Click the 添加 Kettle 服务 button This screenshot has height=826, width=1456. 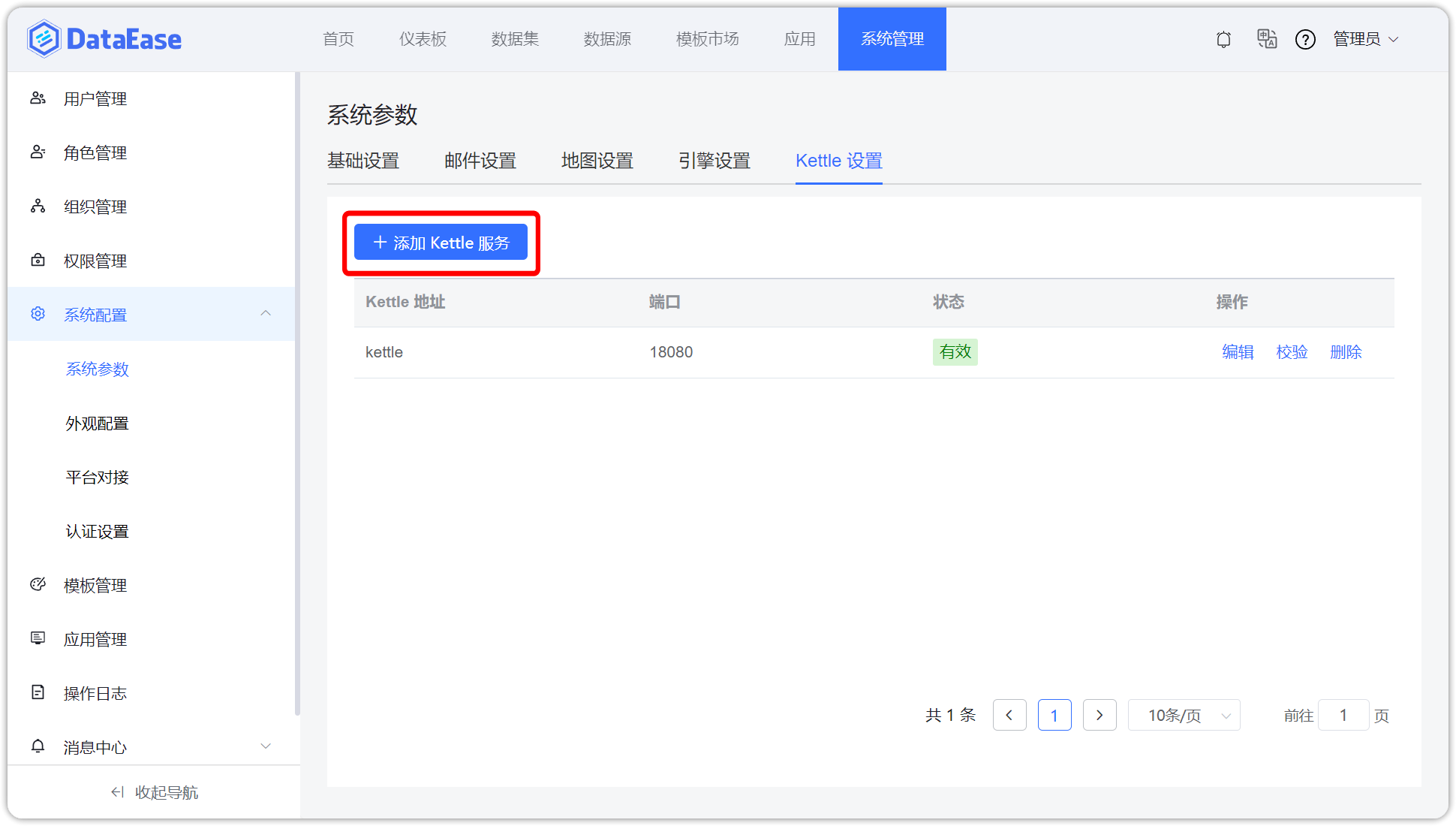[x=441, y=242]
